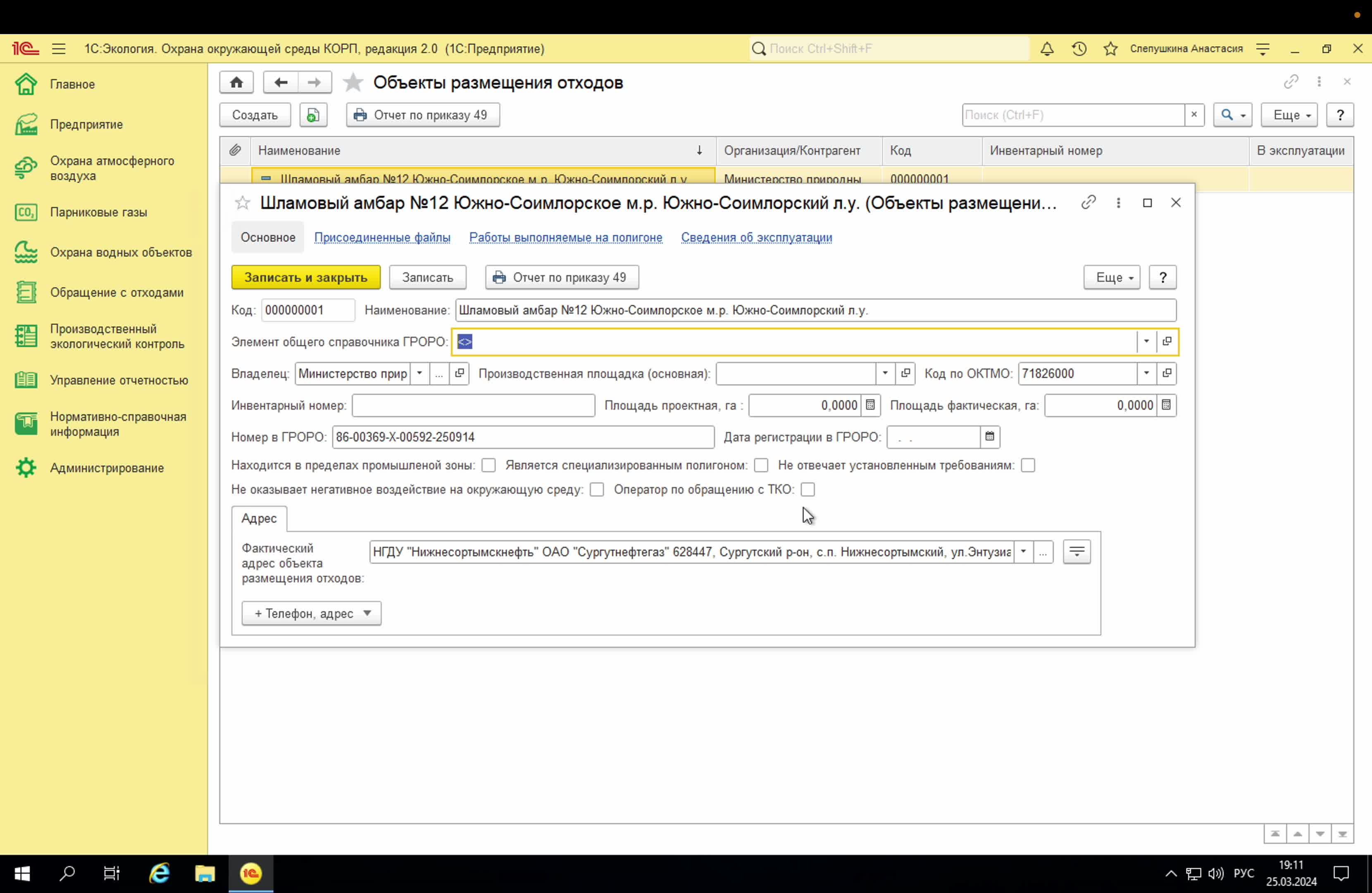
Task: Click ellipsis button for Владелец type selection
Action: click(x=439, y=373)
